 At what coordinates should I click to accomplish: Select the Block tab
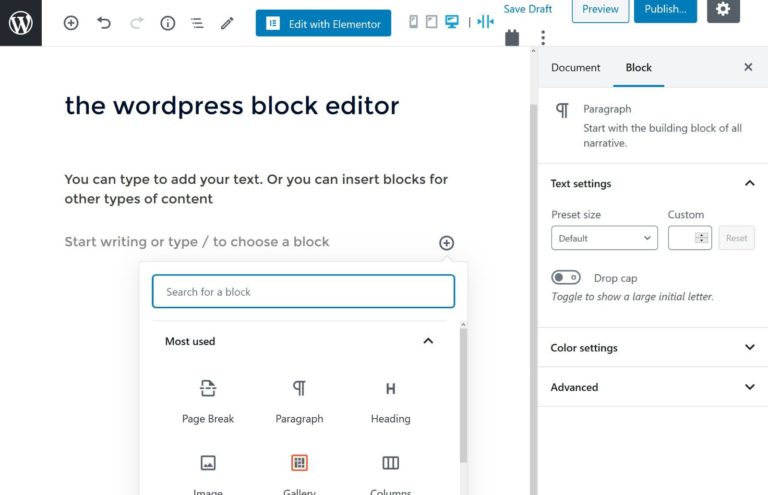[x=638, y=68]
